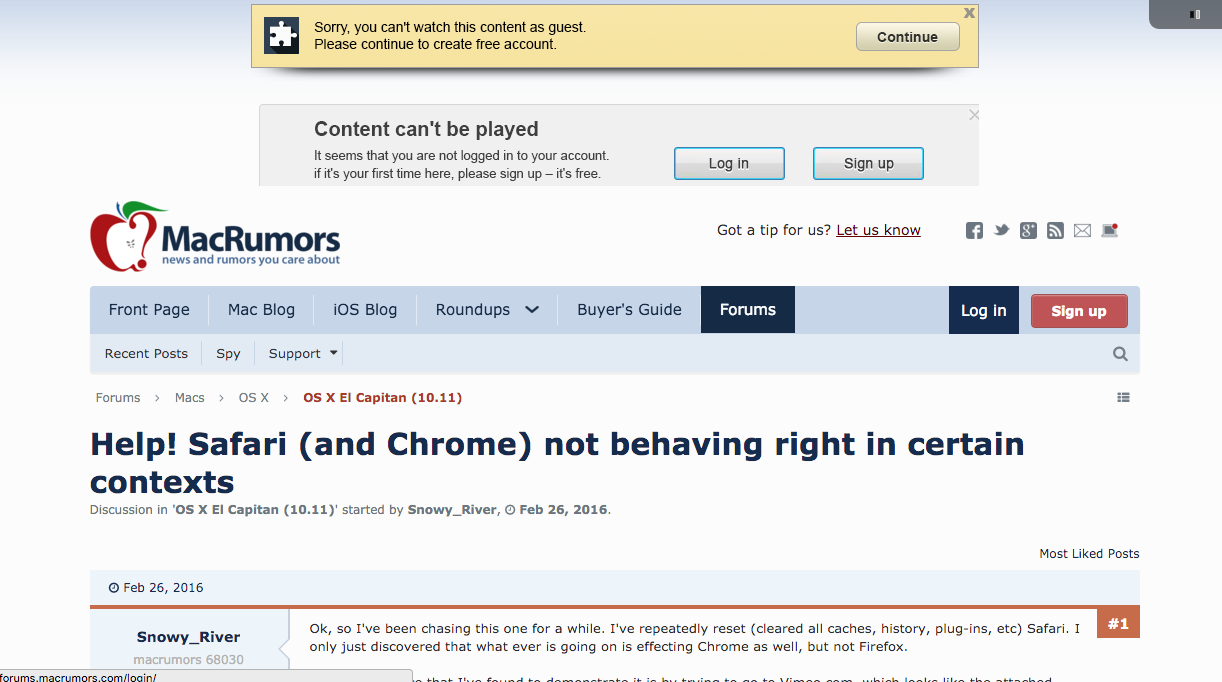Expand the Support dropdown arrow

pos(334,353)
